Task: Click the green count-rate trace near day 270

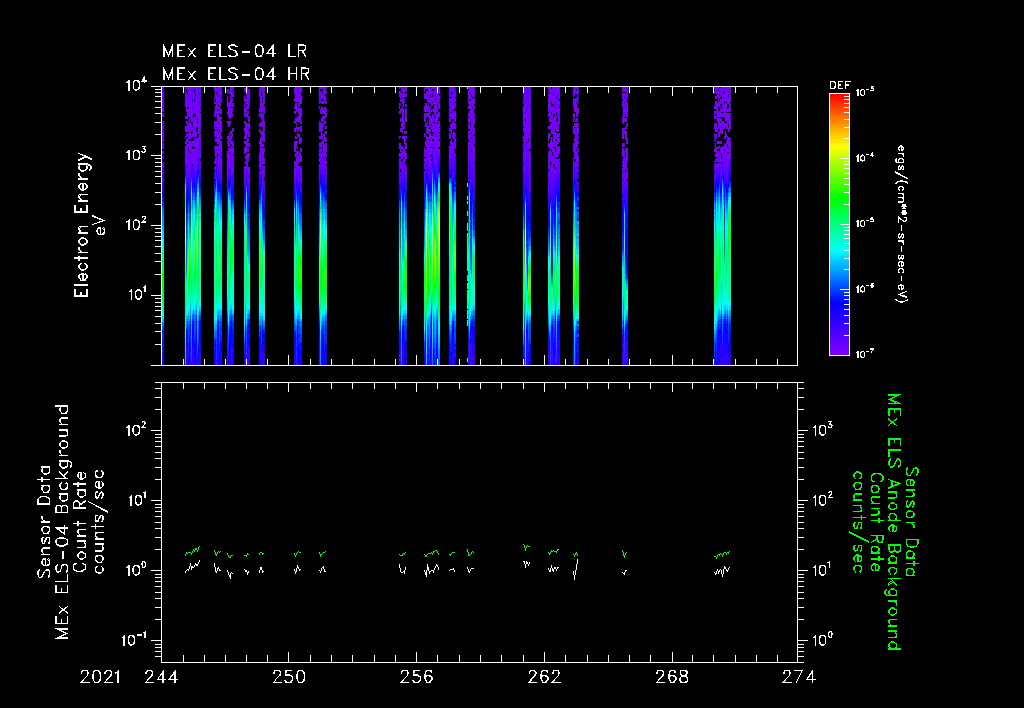Action: 722,555
